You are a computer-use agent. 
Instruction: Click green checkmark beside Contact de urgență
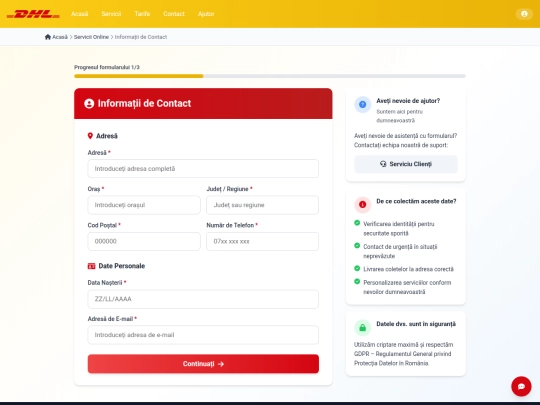(x=357, y=246)
